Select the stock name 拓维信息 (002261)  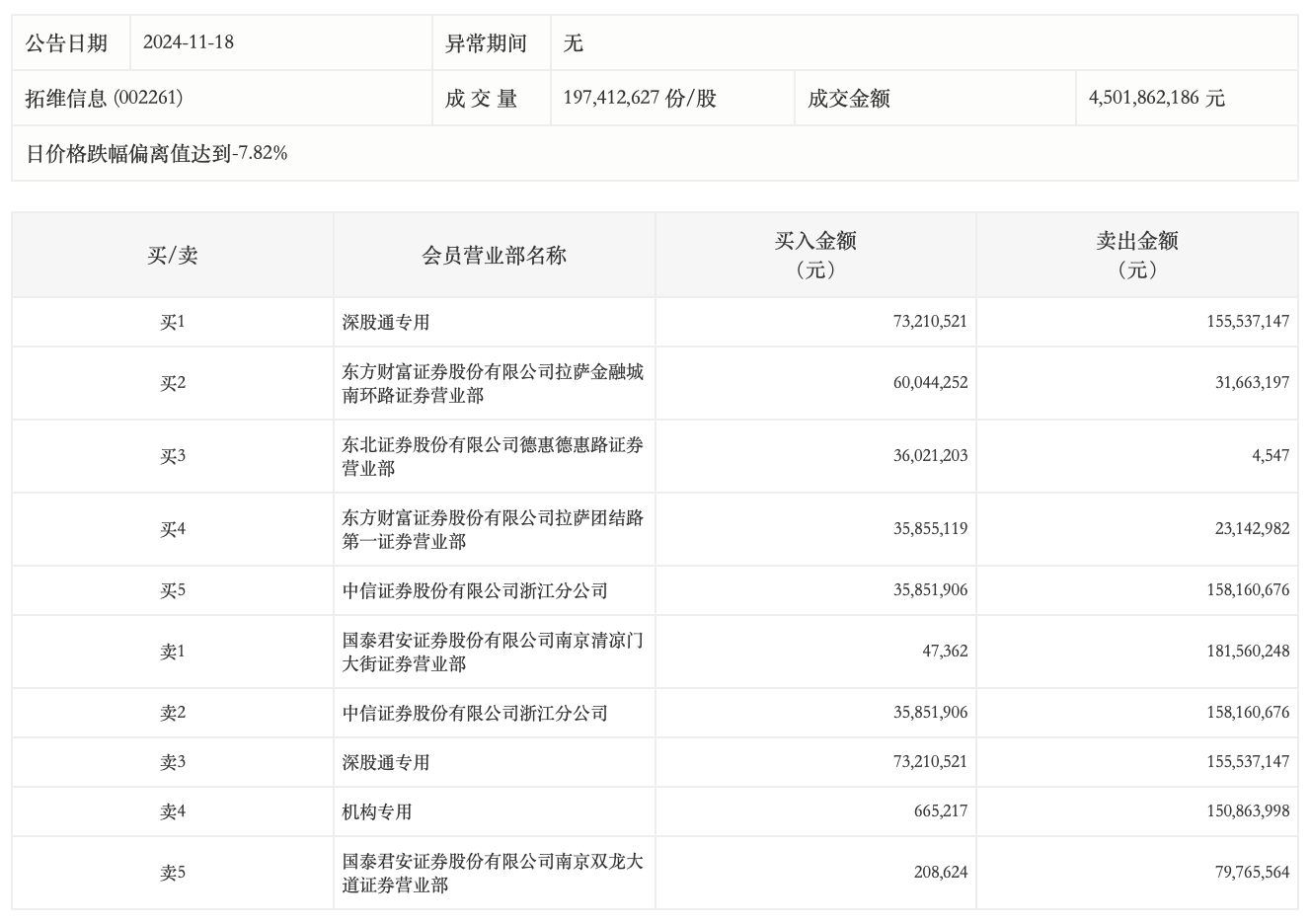click(x=104, y=98)
